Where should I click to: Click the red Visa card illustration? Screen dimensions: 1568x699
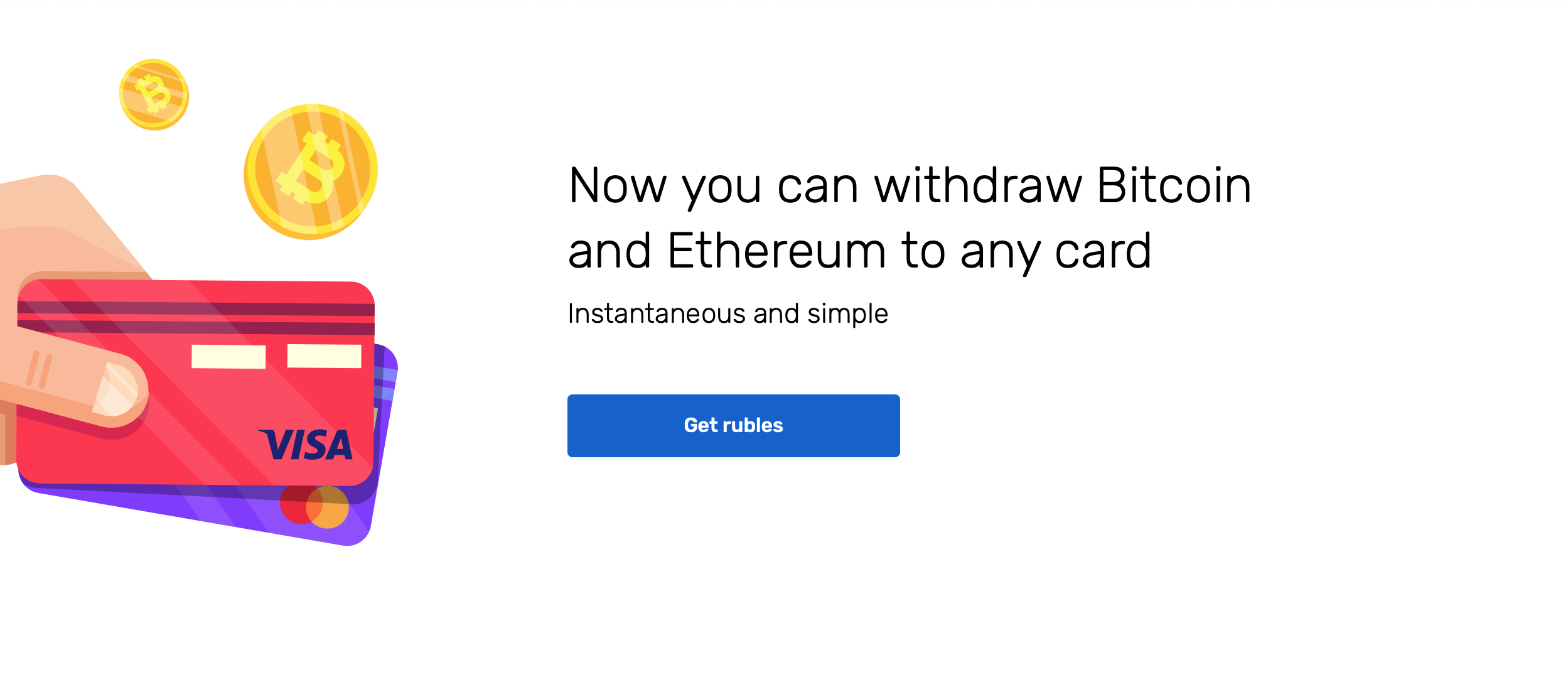pyautogui.click(x=196, y=382)
